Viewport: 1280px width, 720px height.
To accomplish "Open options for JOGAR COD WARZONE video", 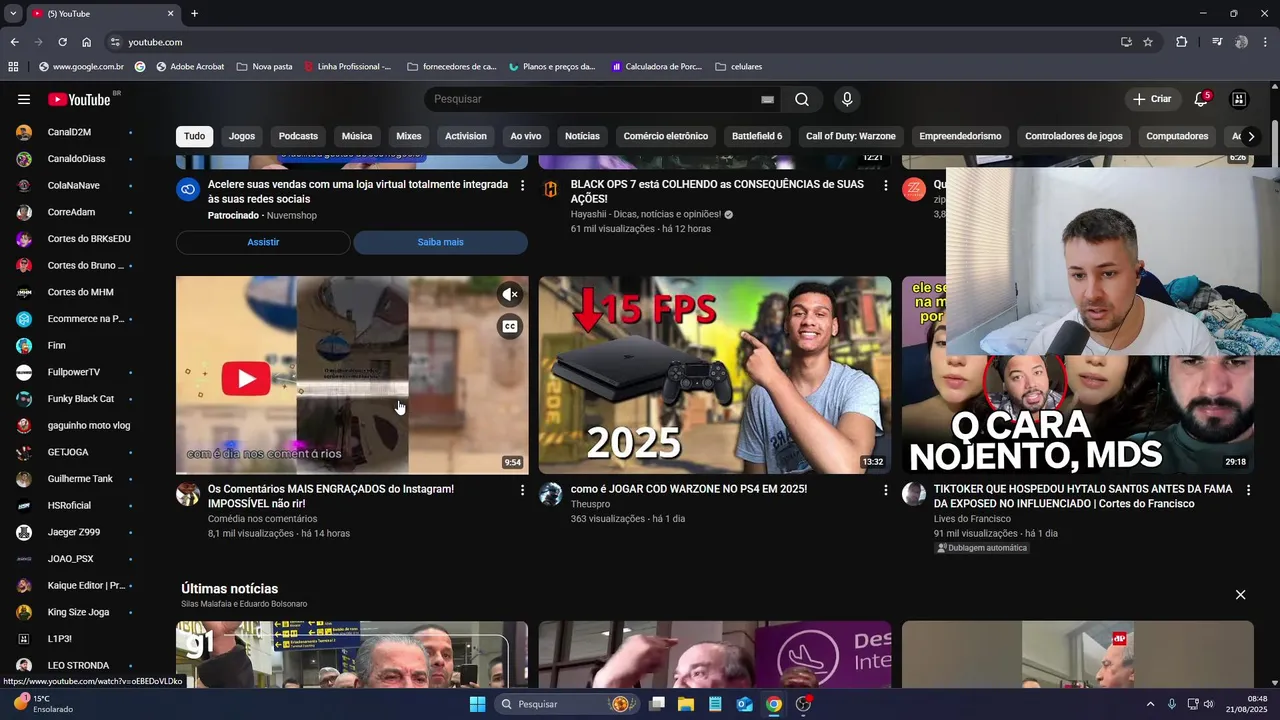I will pyautogui.click(x=885, y=490).
